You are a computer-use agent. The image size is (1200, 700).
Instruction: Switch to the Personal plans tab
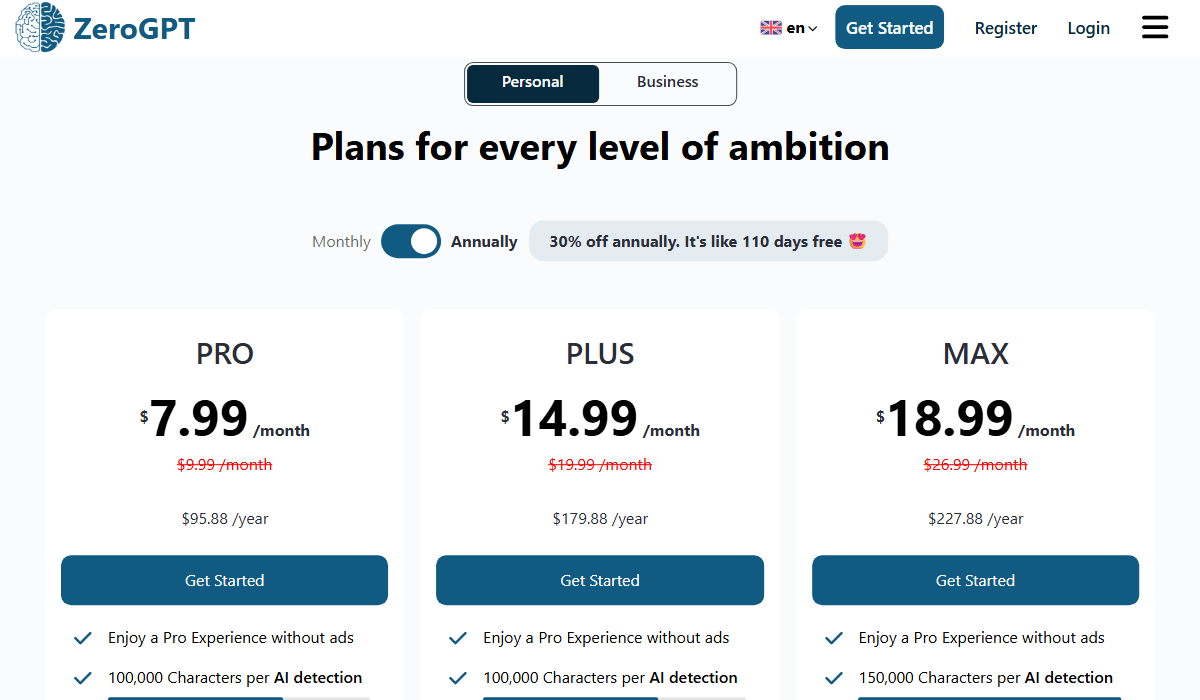(x=533, y=83)
